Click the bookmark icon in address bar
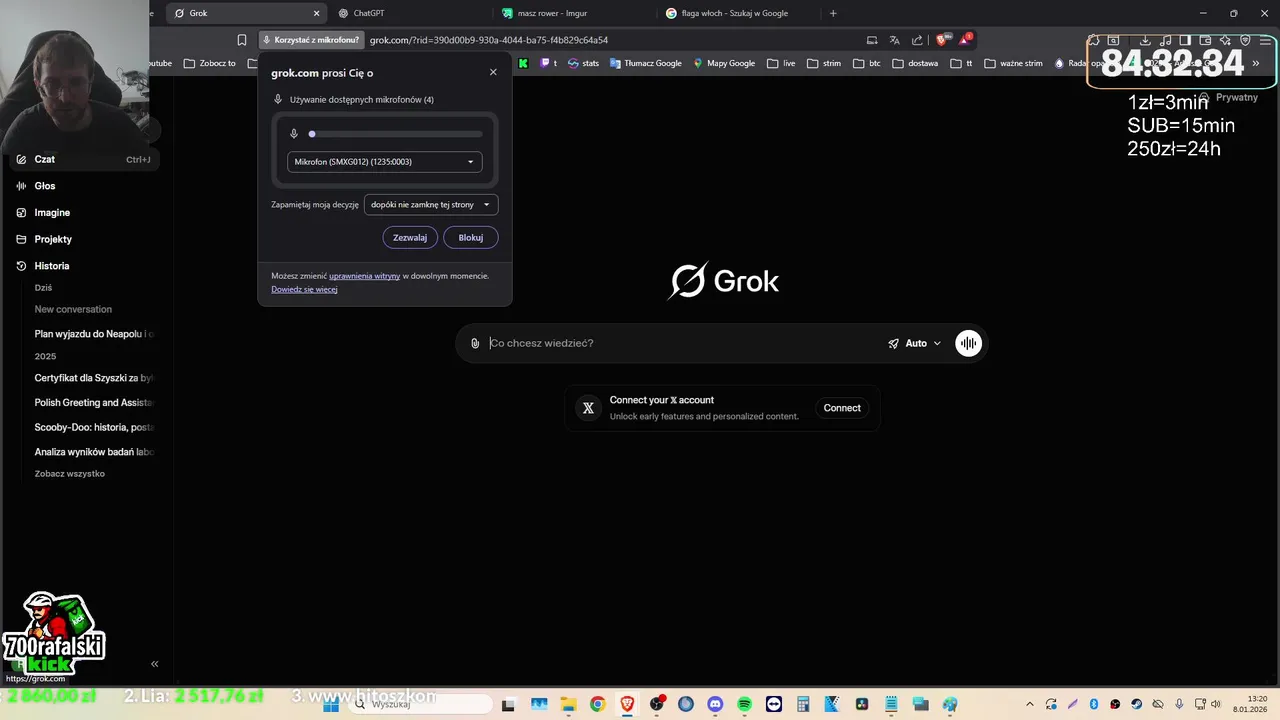This screenshot has height=720, width=1280. (242, 40)
